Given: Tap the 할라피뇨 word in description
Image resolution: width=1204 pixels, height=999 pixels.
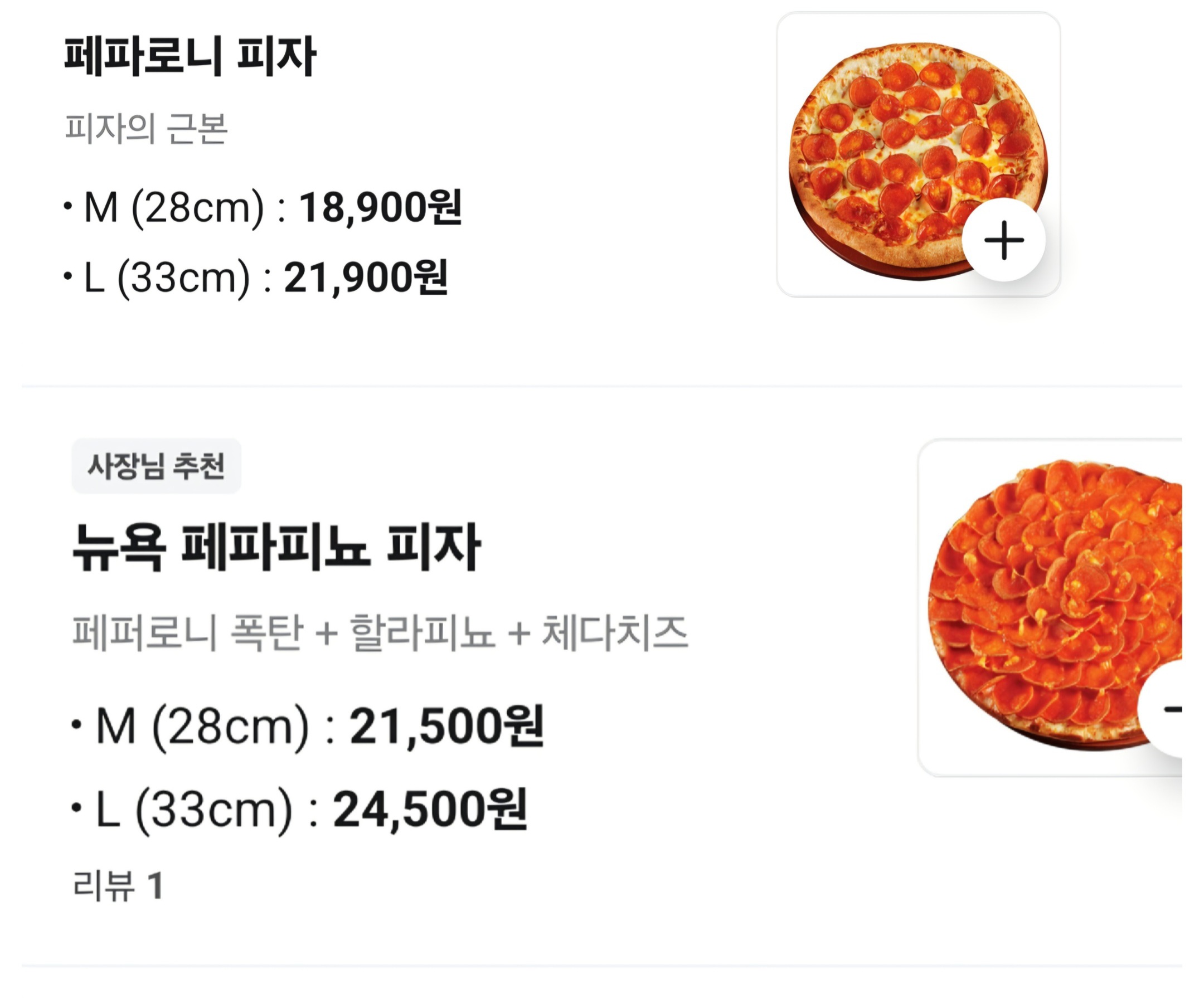Looking at the screenshot, I should (x=422, y=633).
